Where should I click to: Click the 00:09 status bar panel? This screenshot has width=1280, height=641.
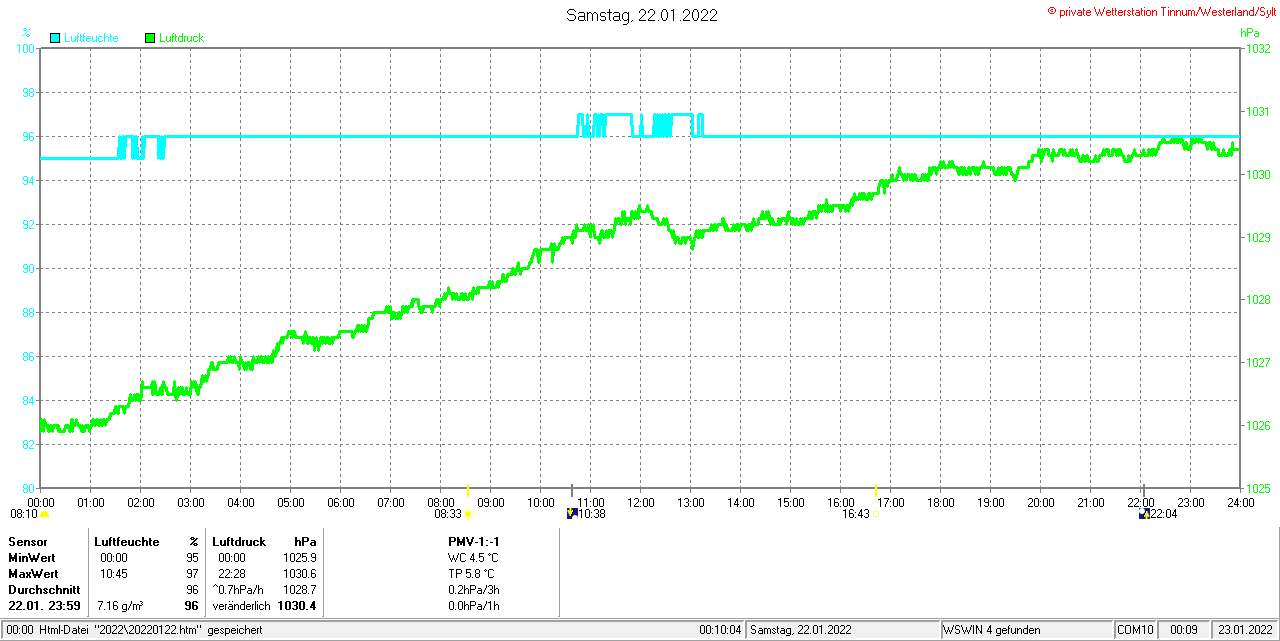(x=1184, y=630)
